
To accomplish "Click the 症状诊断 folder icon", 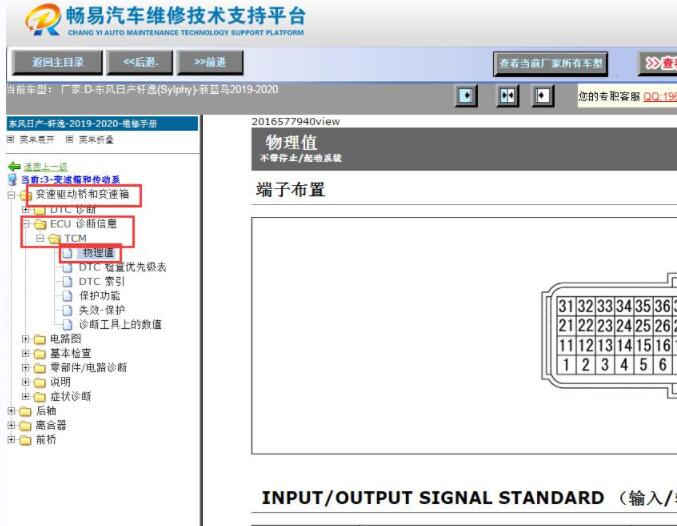I will pyautogui.click(x=40, y=397).
